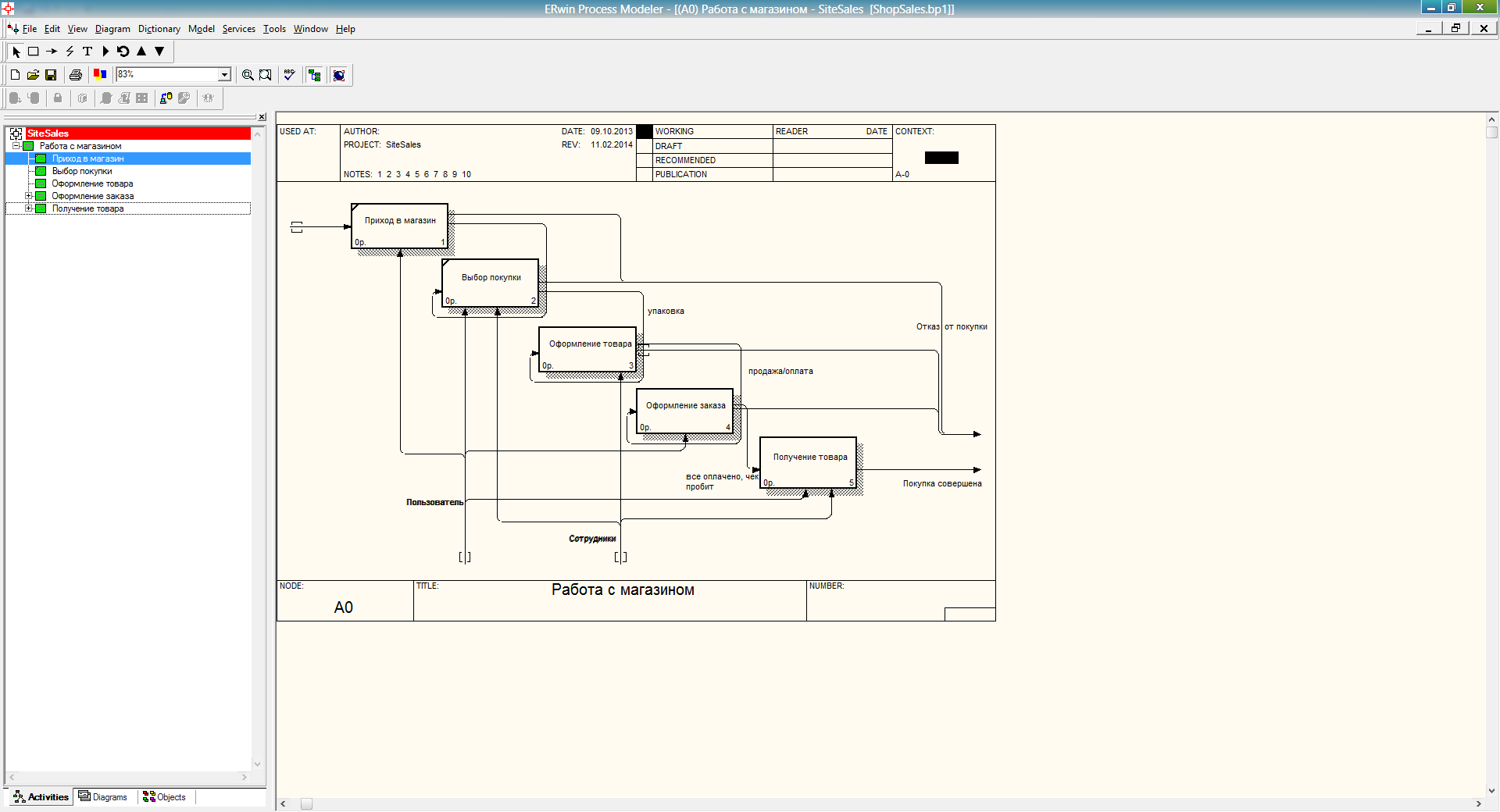Viewport: 1500px width, 812px height.
Task: Select the Activity Box tool
Action: pyautogui.click(x=34, y=52)
